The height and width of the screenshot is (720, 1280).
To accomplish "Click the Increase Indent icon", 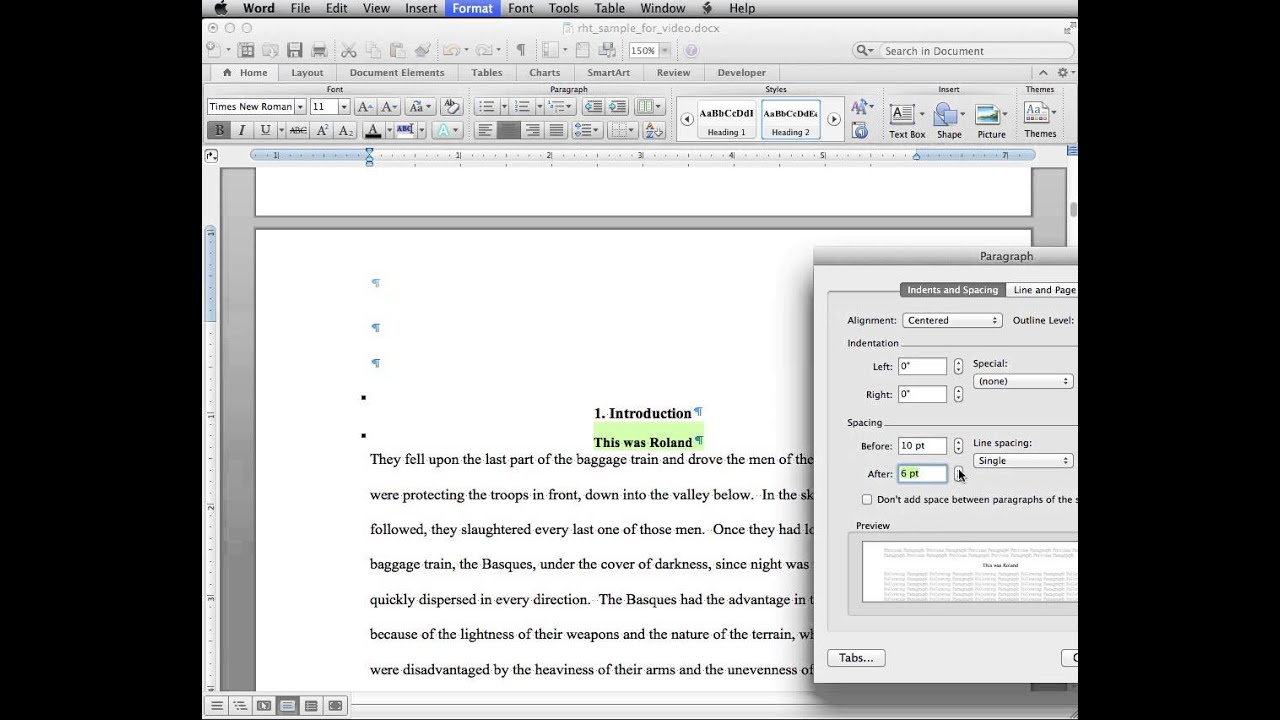I will tap(617, 106).
